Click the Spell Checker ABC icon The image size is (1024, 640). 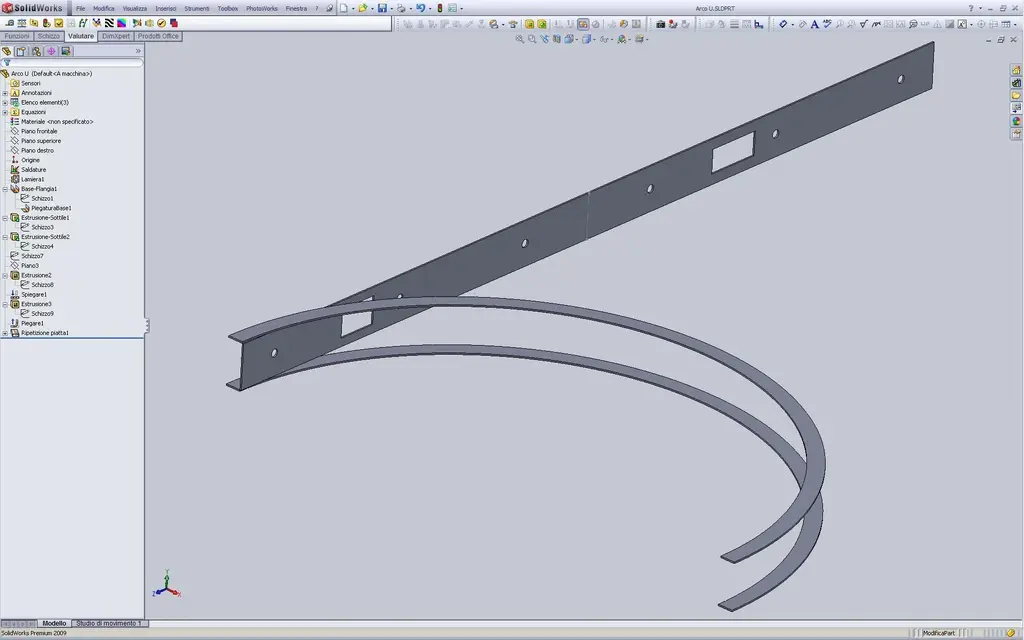pos(827,24)
